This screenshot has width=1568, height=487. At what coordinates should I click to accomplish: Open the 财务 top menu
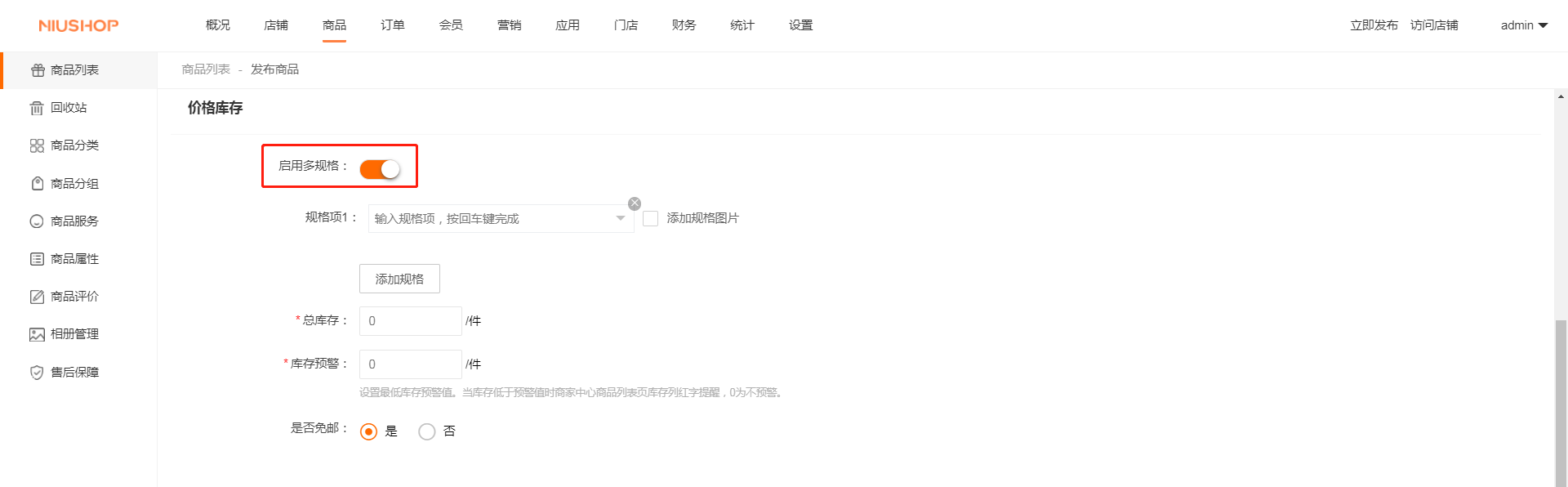tap(684, 25)
